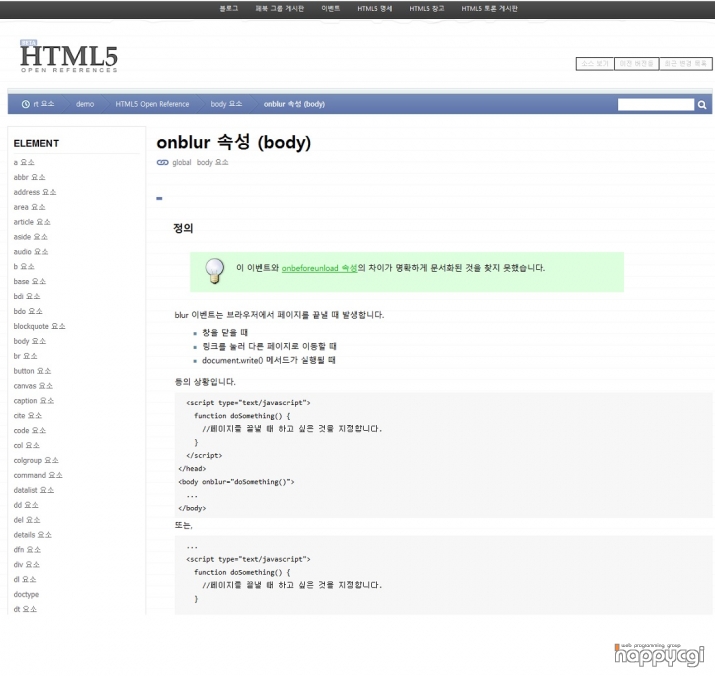Open 'b 요소' in the sidebar
This screenshot has height=676, width=715.
click(24, 266)
